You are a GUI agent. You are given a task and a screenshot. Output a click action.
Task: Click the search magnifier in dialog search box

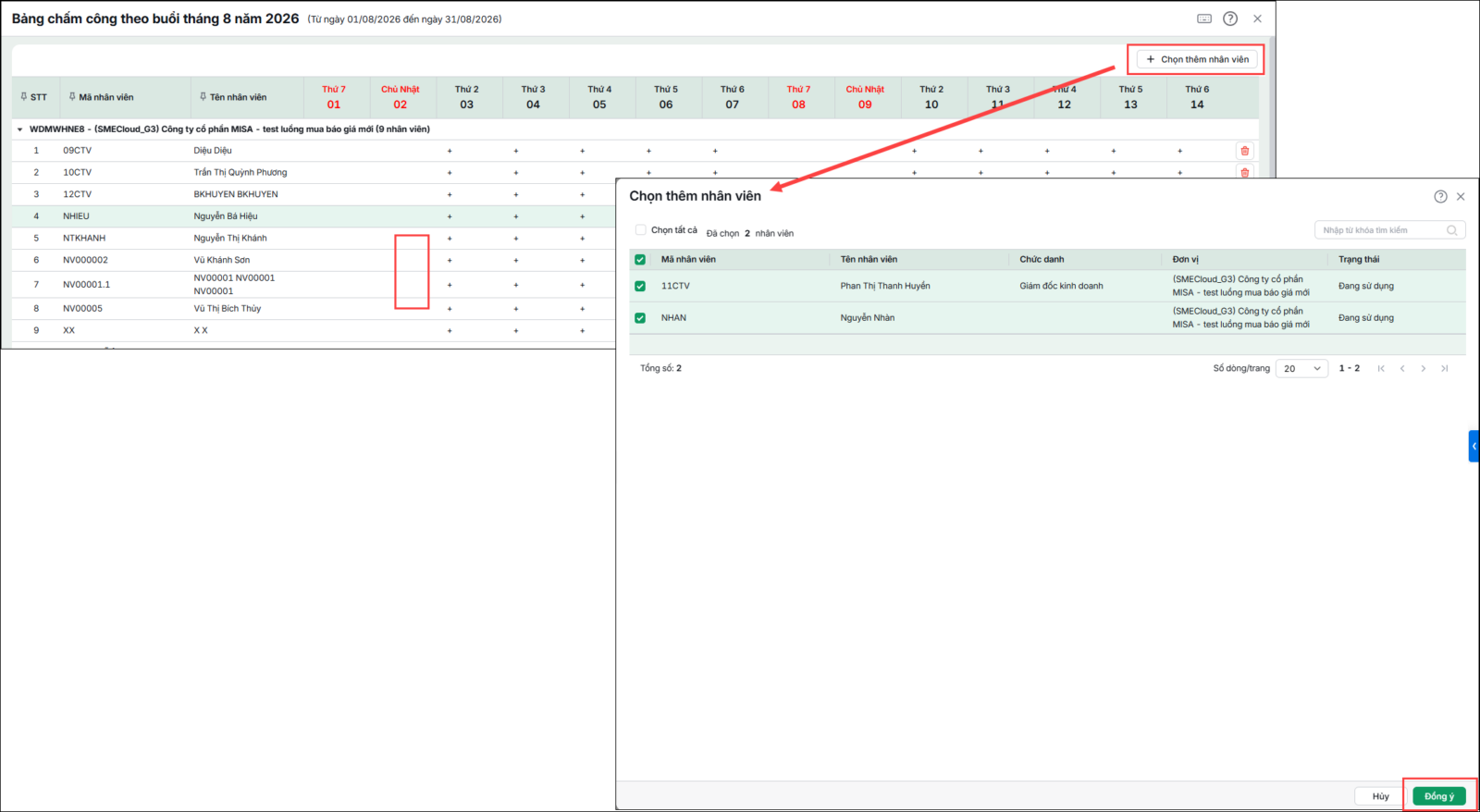pos(1452,230)
